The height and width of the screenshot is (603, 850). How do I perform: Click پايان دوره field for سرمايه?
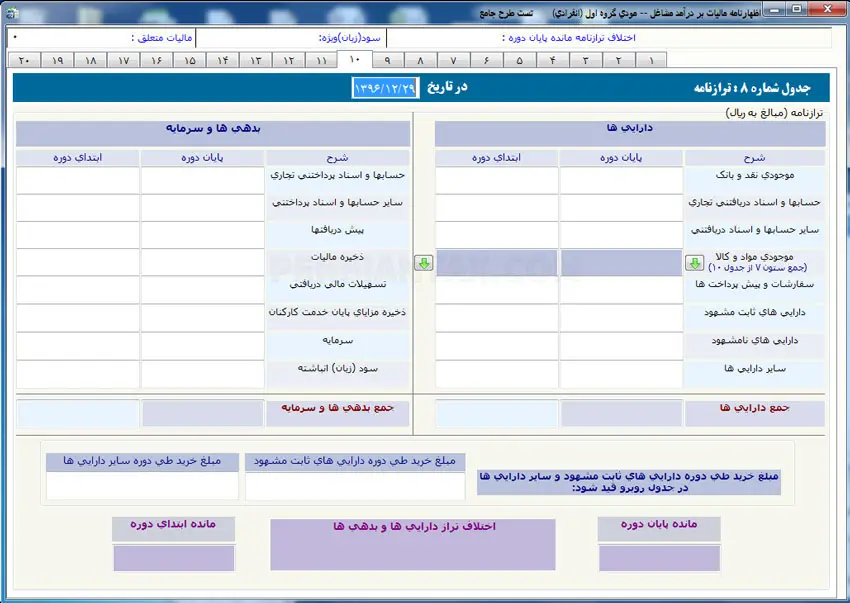pos(202,346)
